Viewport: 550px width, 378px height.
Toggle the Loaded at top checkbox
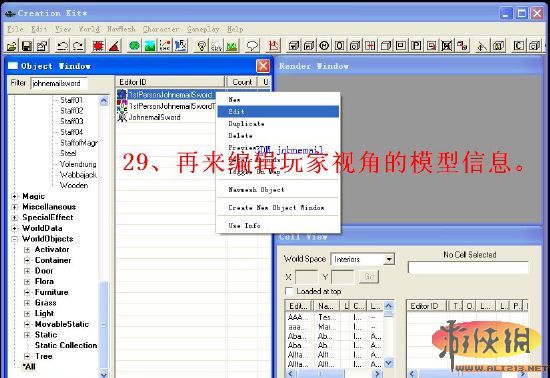288,291
